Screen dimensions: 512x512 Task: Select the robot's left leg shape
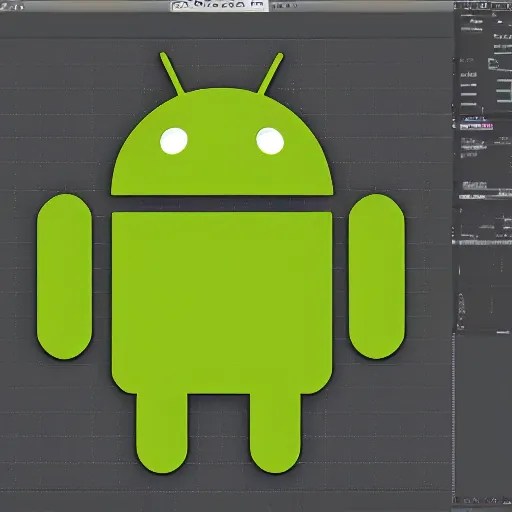coord(162,432)
